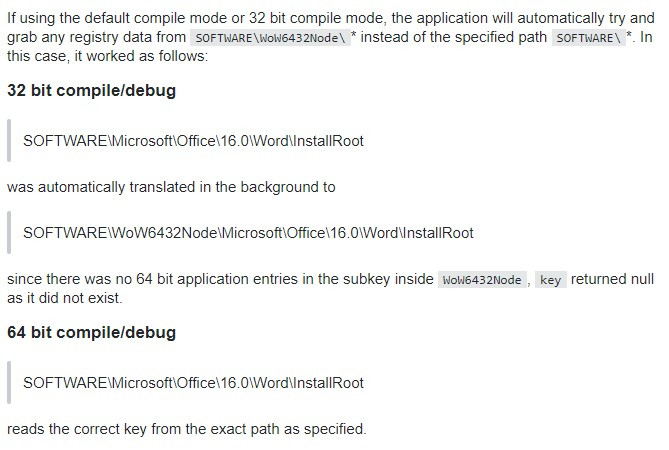
Task: Click the WoW6432Node\Microsoft\Office blockquote path
Action: pyautogui.click(x=248, y=233)
